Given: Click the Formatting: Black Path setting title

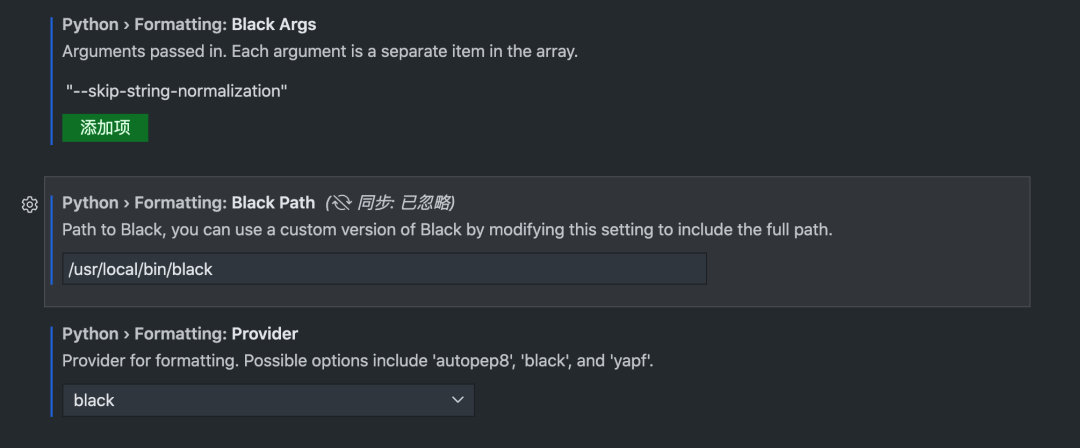Looking at the screenshot, I should coord(188,203).
